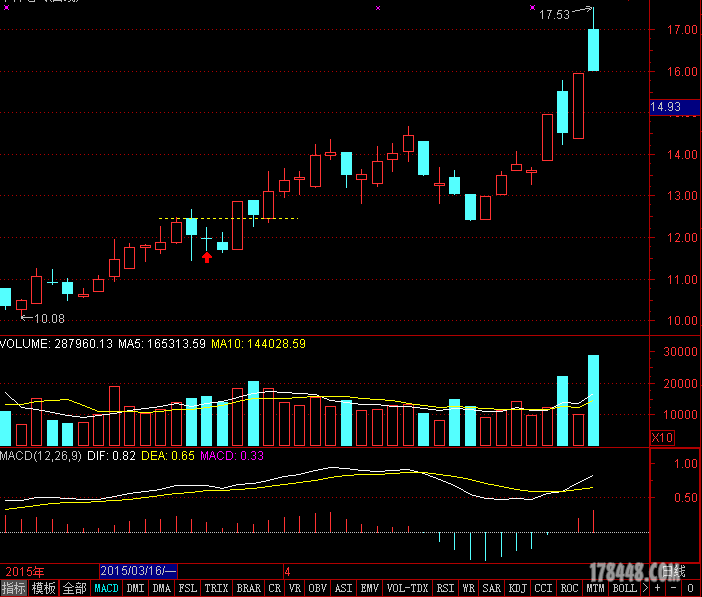Switch to the MACD indicator tab
Viewport: 702px width, 597px height.
(x=107, y=588)
